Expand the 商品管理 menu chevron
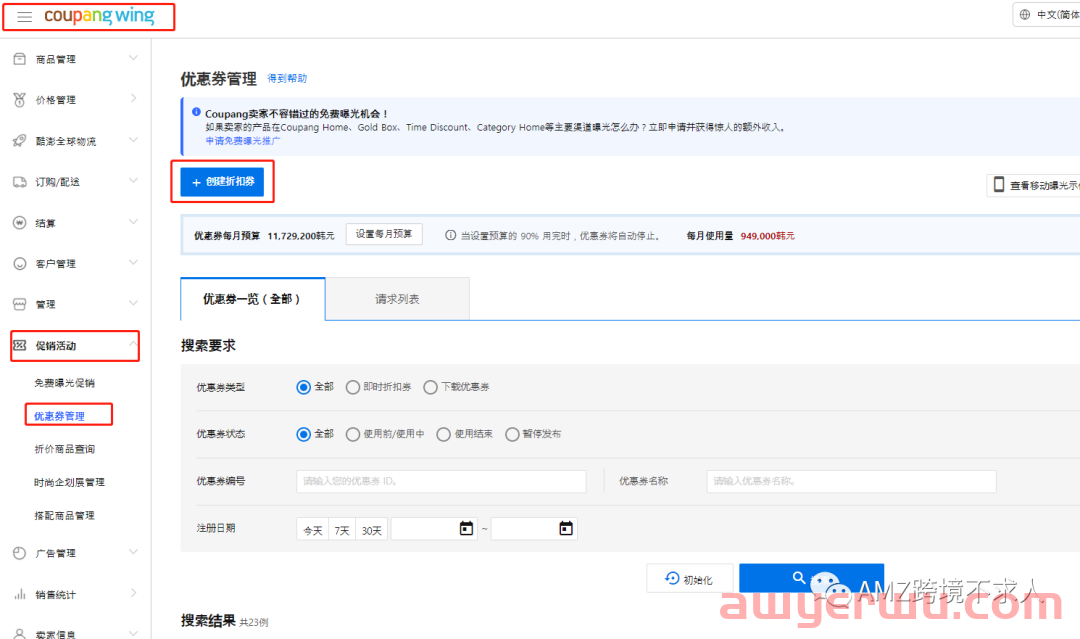The image size is (1080, 639). coord(133,59)
